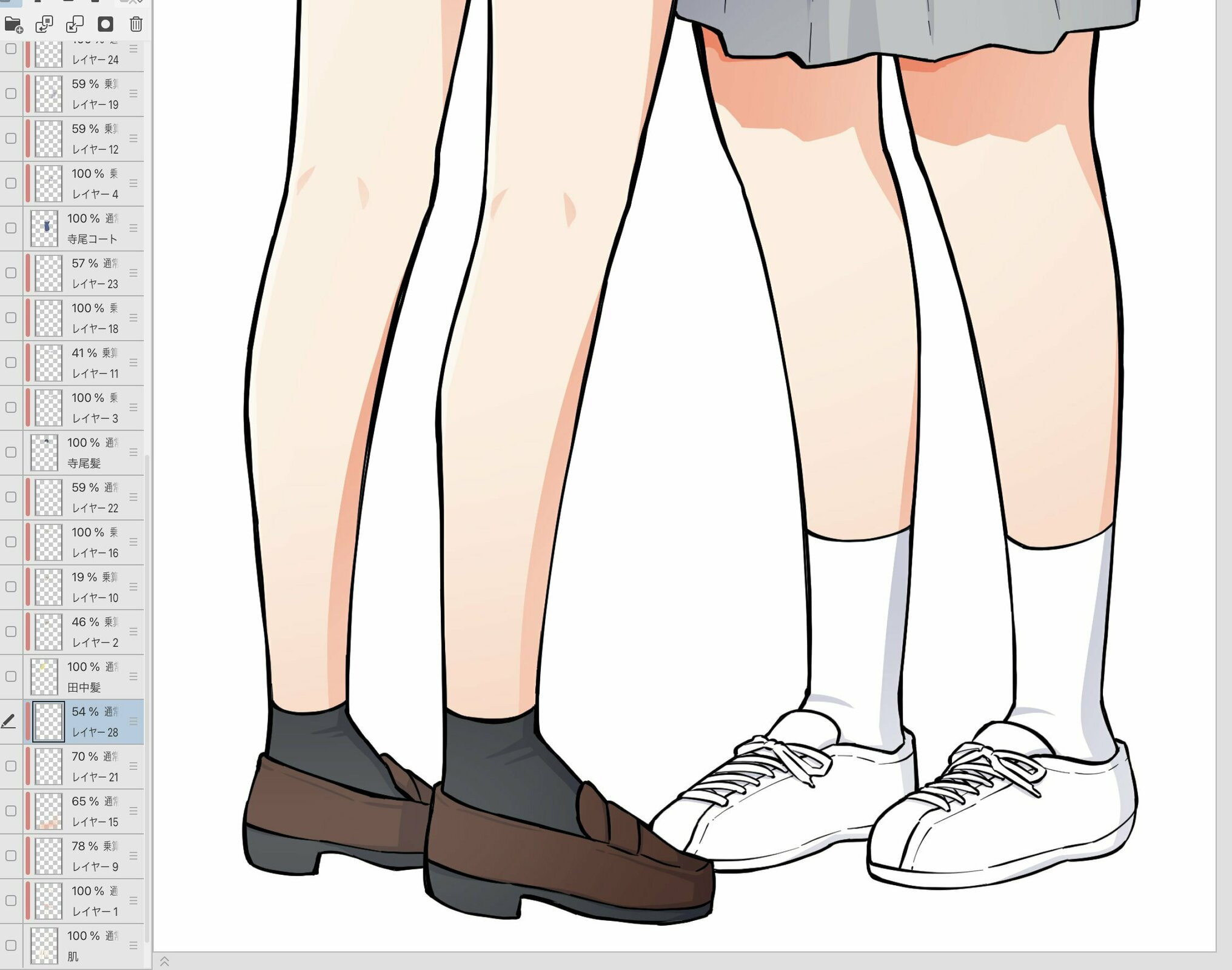
Task: Tick the checkbox for レイヤー 18
Action: pos(11,318)
